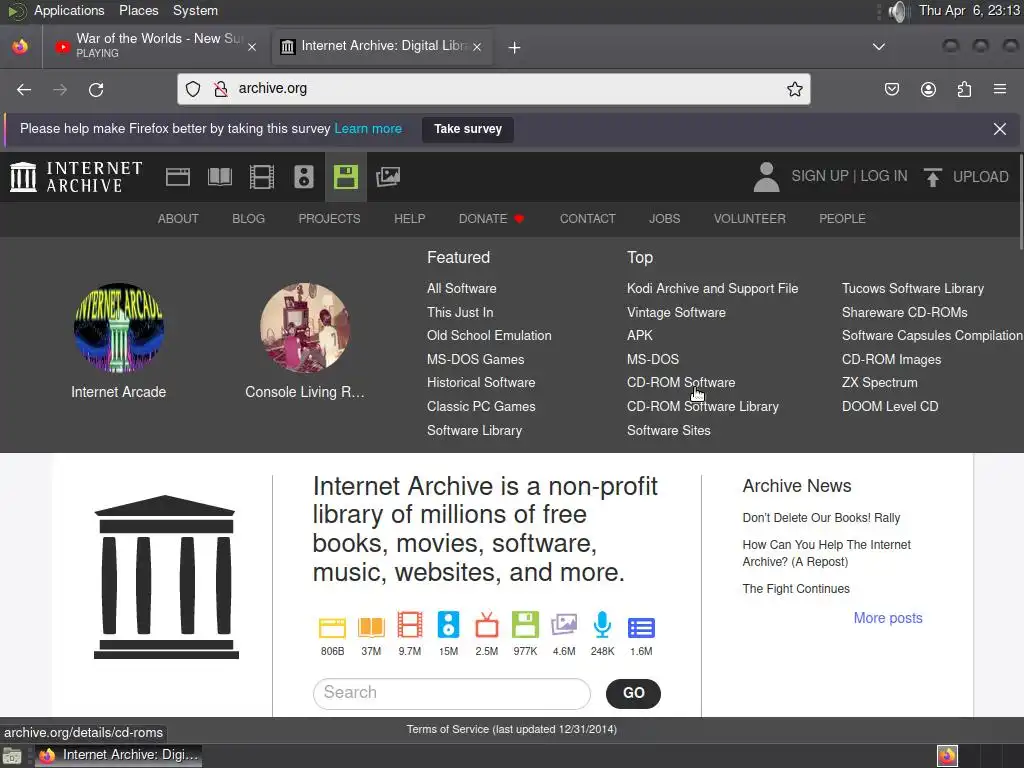Screen dimensions: 1024x768
Task: Dismiss the Firefox survey notification bar
Action: click(x=1000, y=129)
